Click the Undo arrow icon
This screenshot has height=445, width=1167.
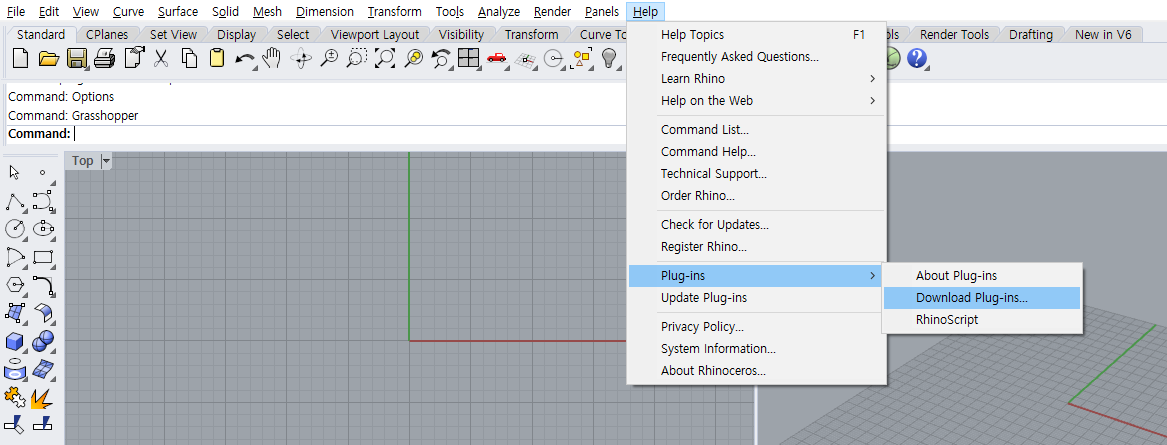click(x=244, y=58)
